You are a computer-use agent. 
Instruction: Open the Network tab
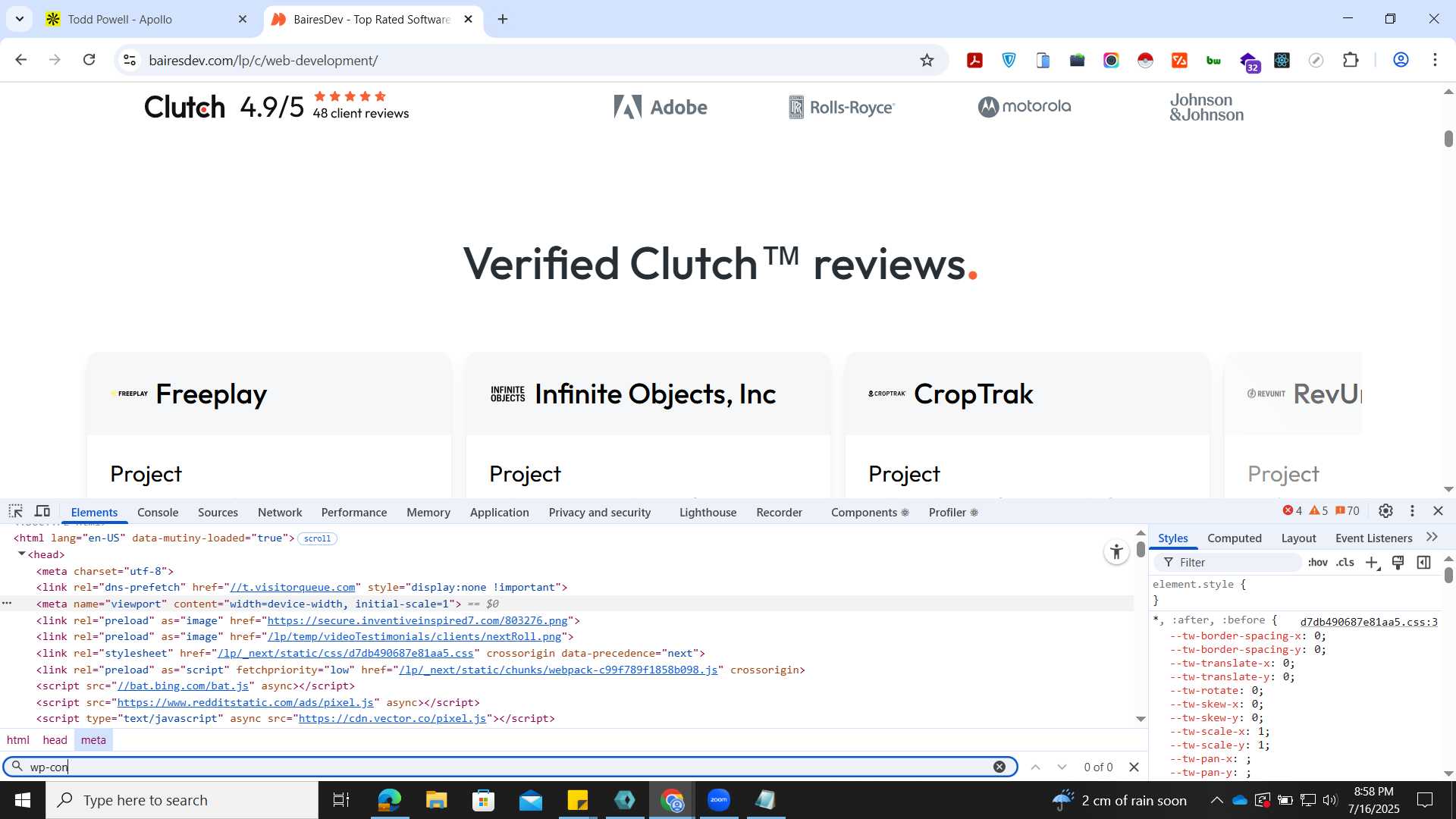pos(280,512)
